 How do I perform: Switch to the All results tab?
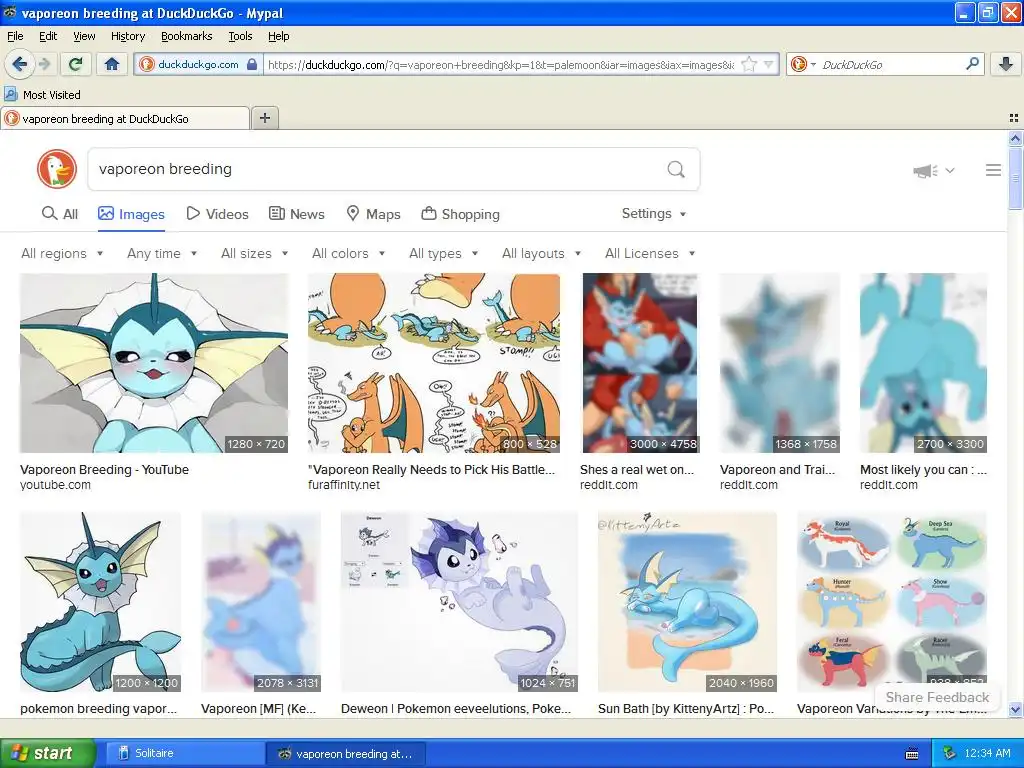point(59,214)
